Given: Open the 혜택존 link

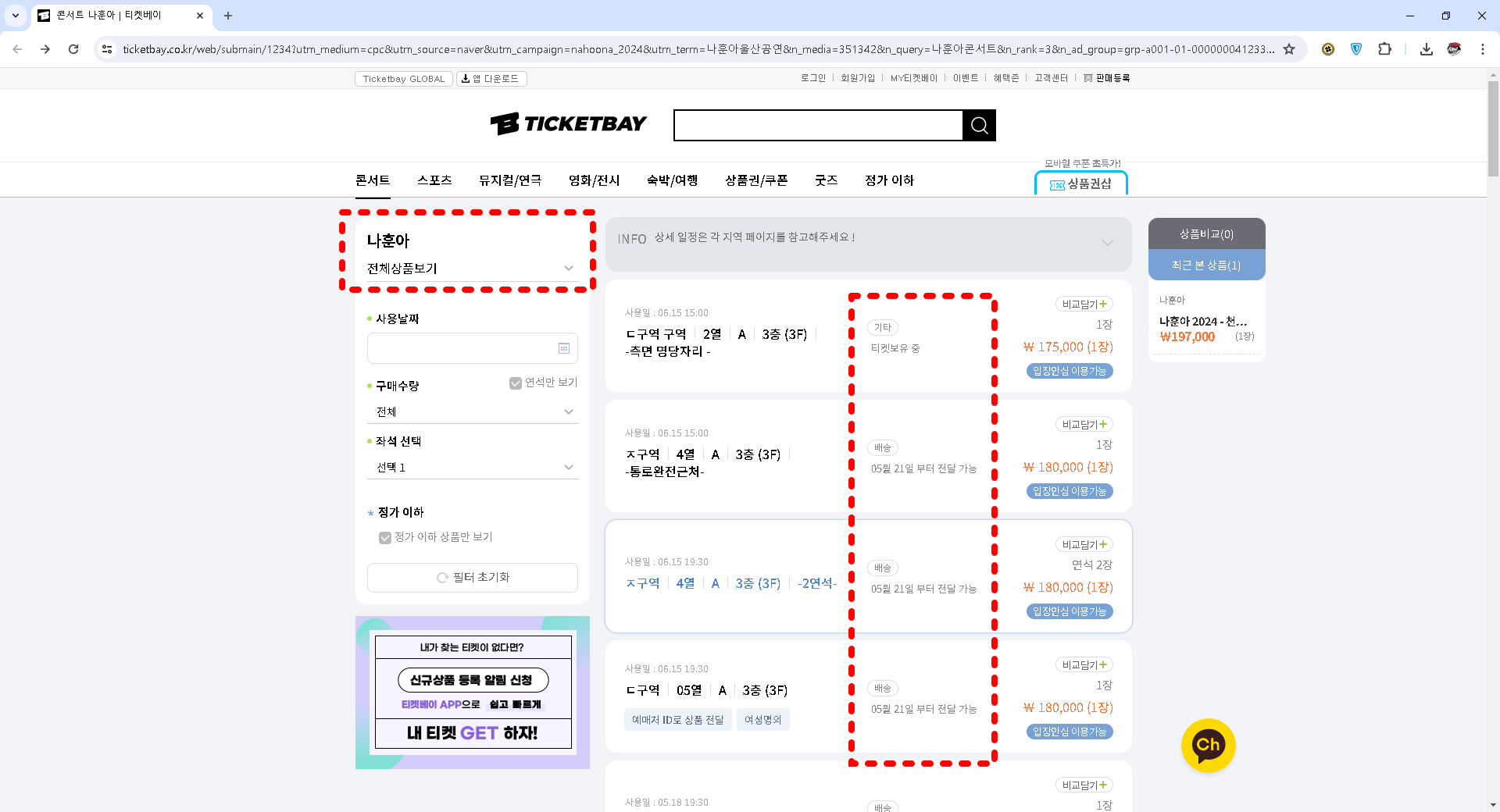Looking at the screenshot, I should (x=1006, y=78).
